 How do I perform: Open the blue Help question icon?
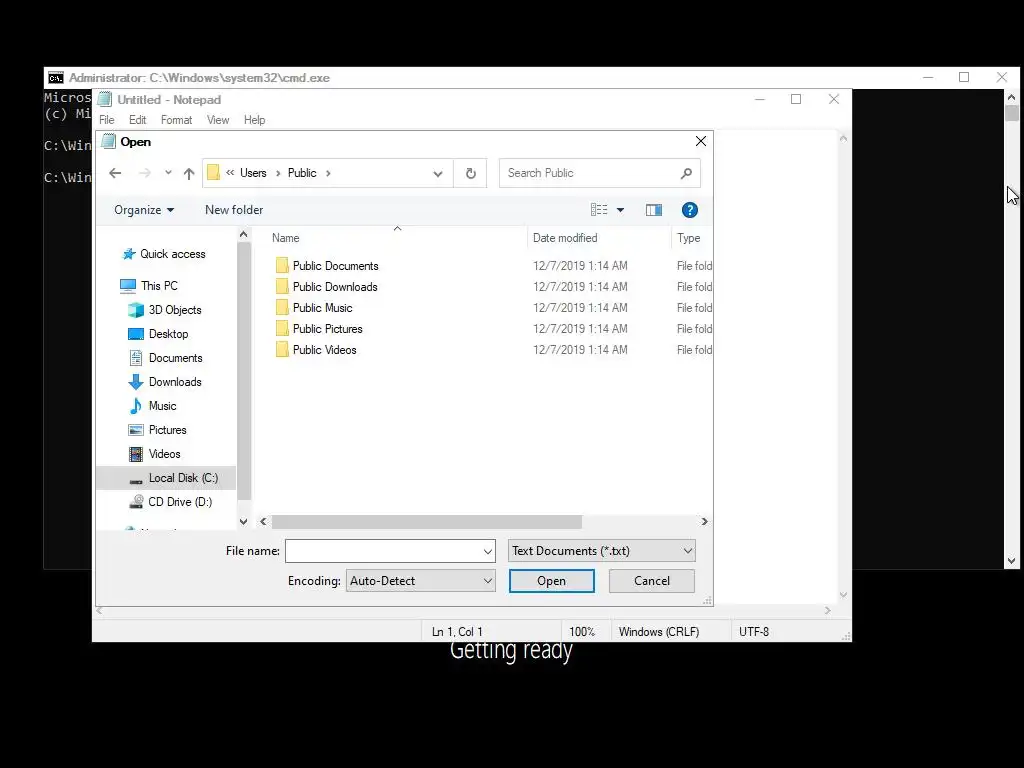690,210
